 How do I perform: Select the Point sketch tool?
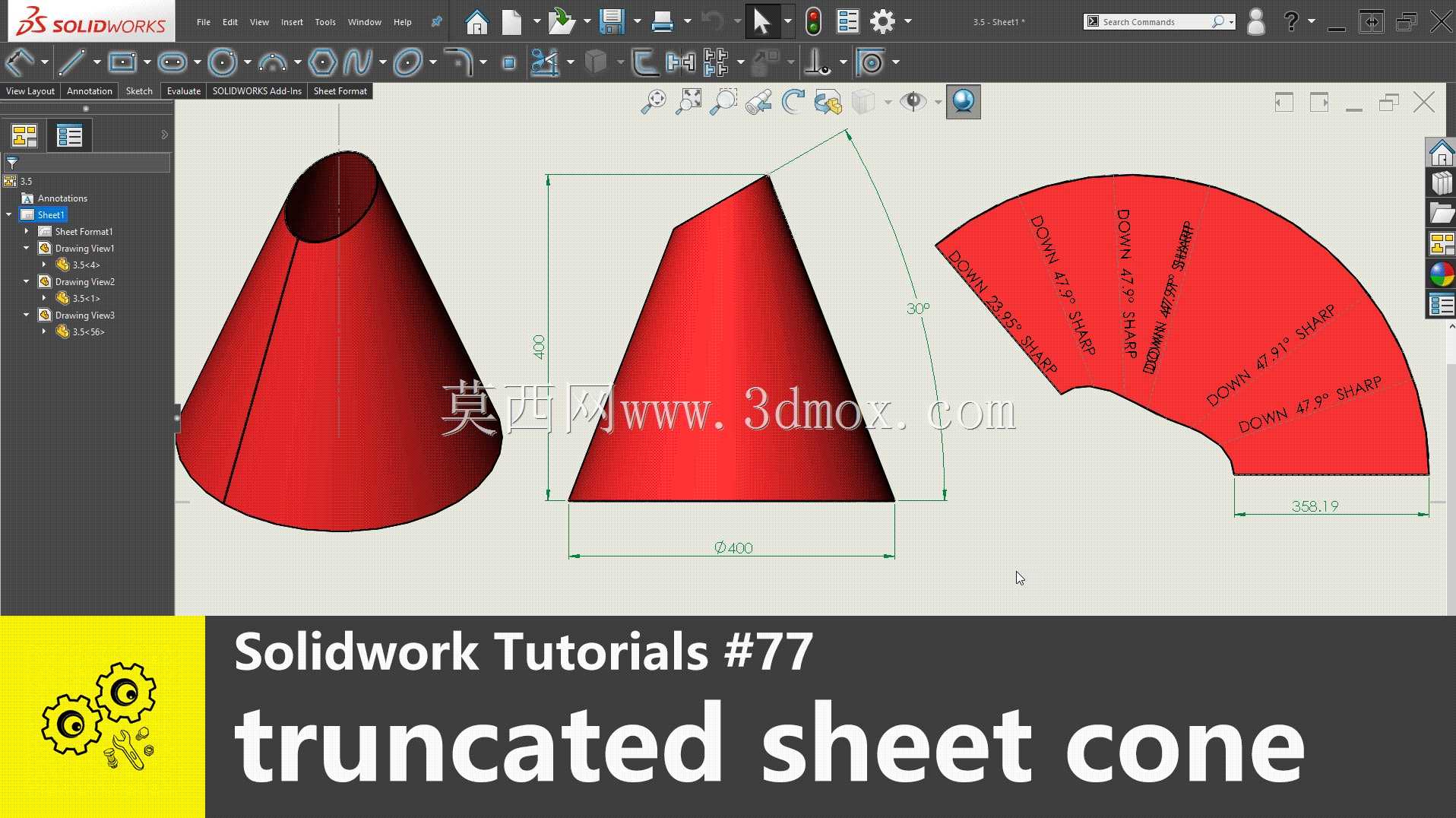tap(509, 63)
